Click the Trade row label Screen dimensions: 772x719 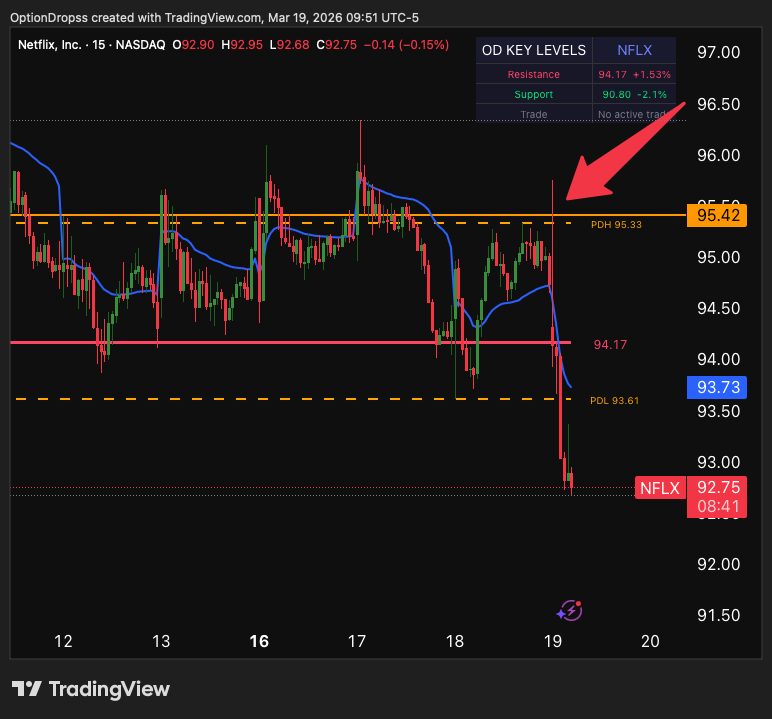pyautogui.click(x=534, y=114)
